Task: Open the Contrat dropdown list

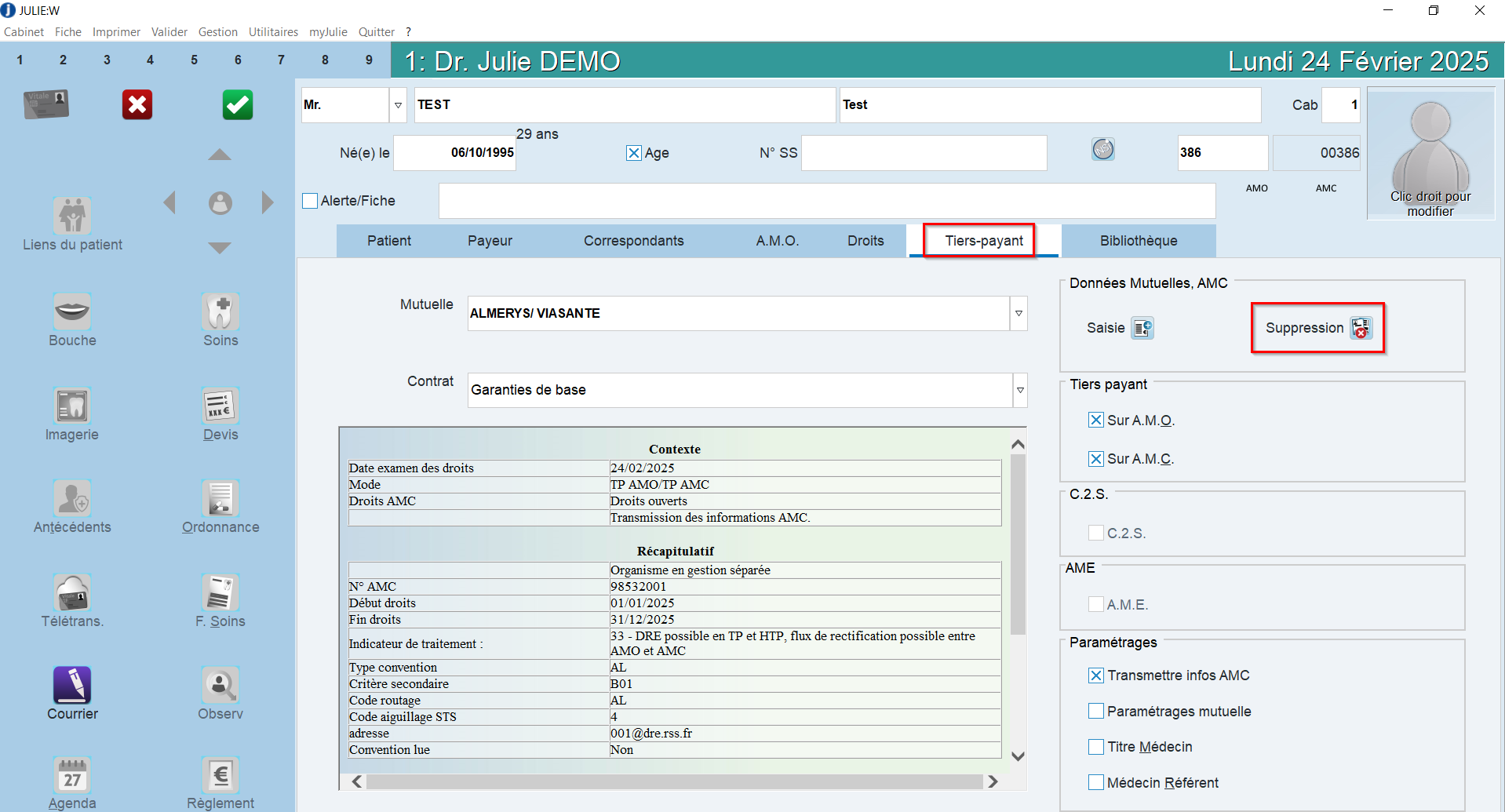Action: (1020, 390)
